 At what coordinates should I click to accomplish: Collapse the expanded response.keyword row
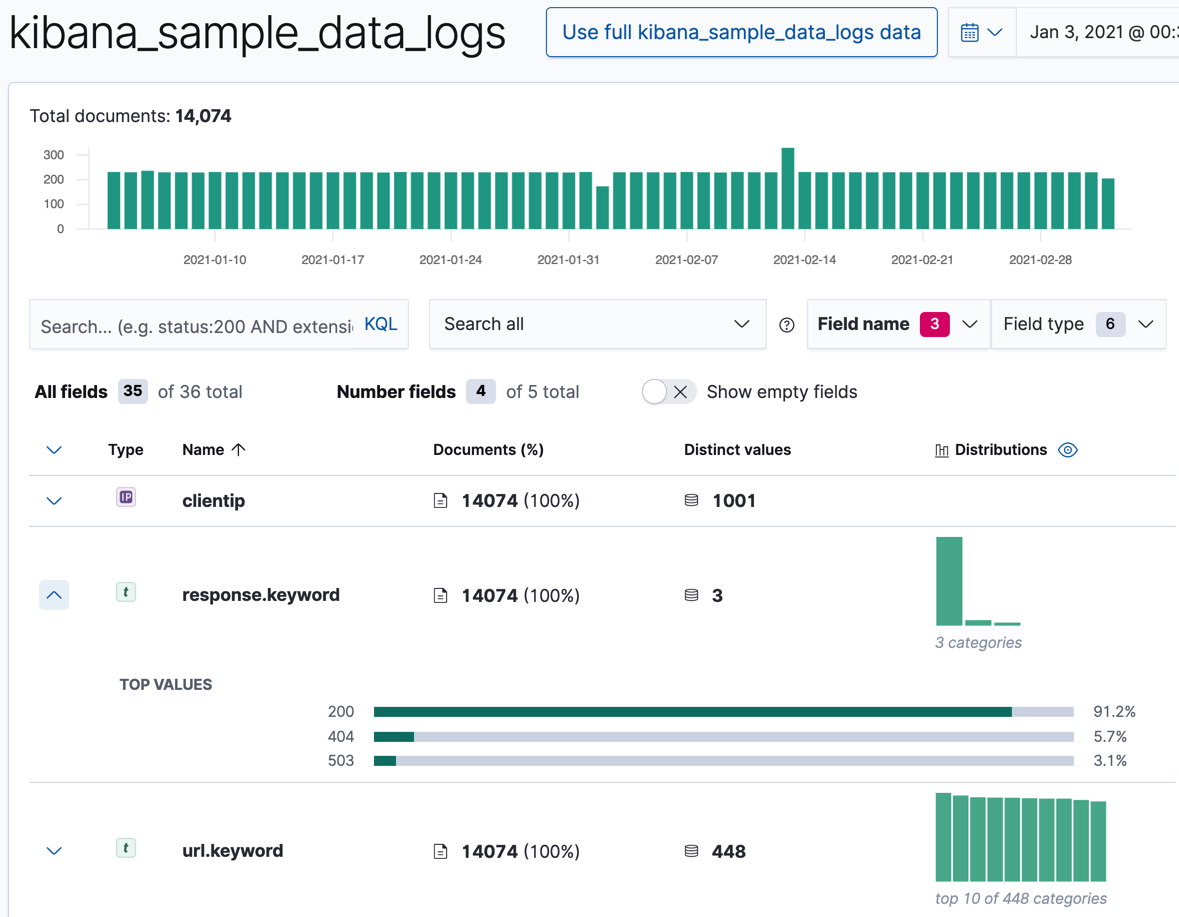(54, 595)
